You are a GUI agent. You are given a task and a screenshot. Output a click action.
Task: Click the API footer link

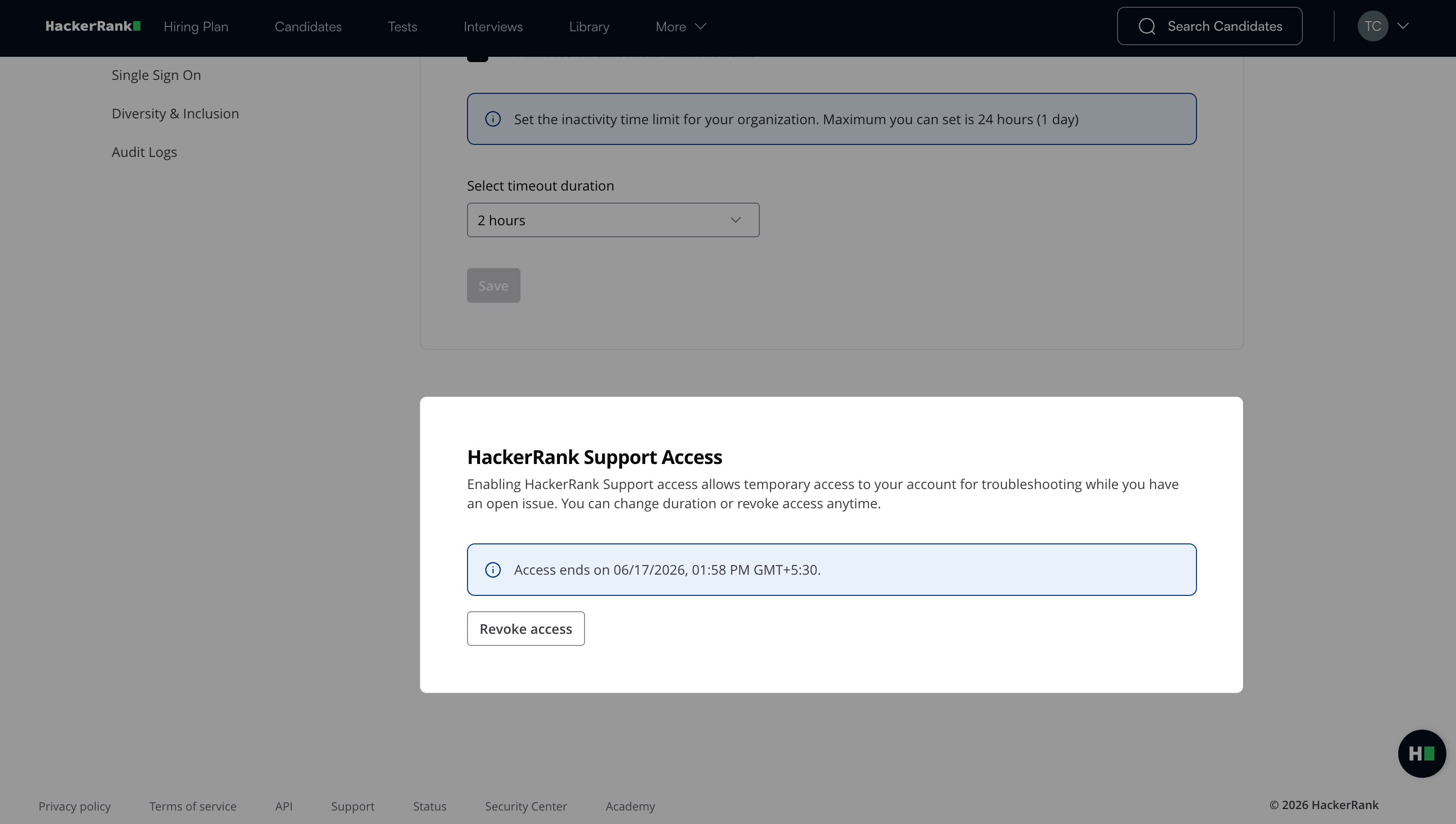284,806
